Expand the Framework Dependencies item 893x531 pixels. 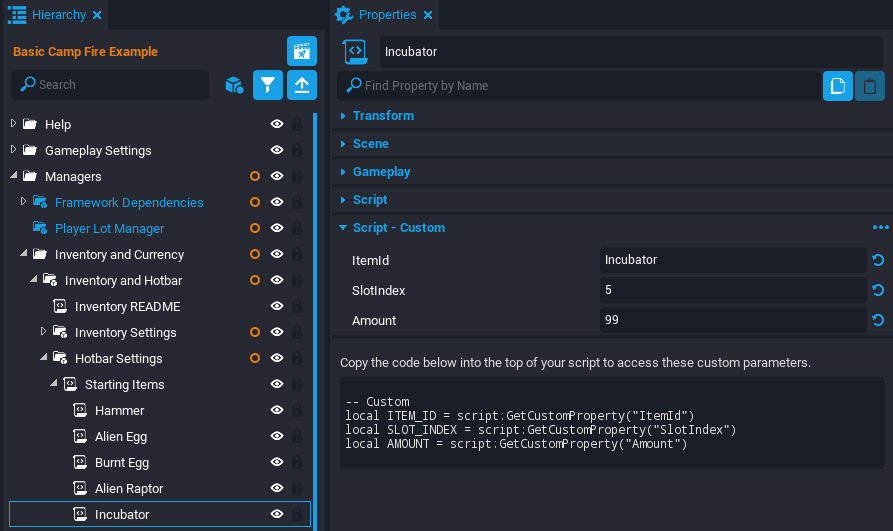tap(24, 202)
